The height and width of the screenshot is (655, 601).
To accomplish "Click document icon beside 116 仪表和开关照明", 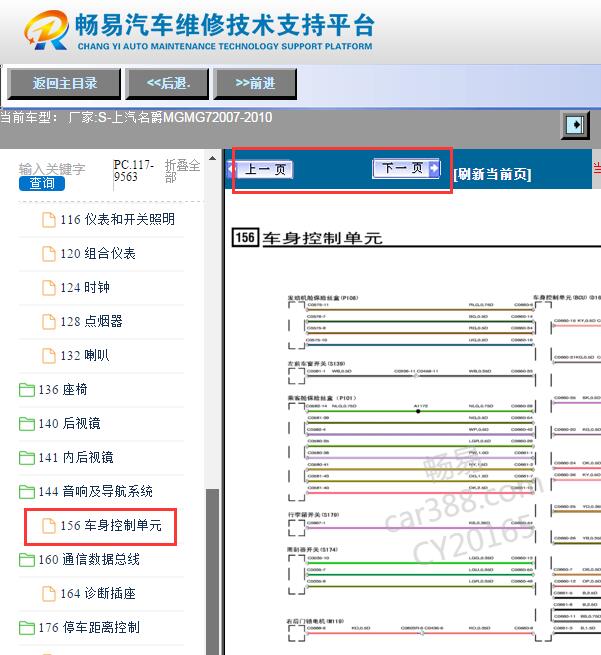I will coord(49,220).
